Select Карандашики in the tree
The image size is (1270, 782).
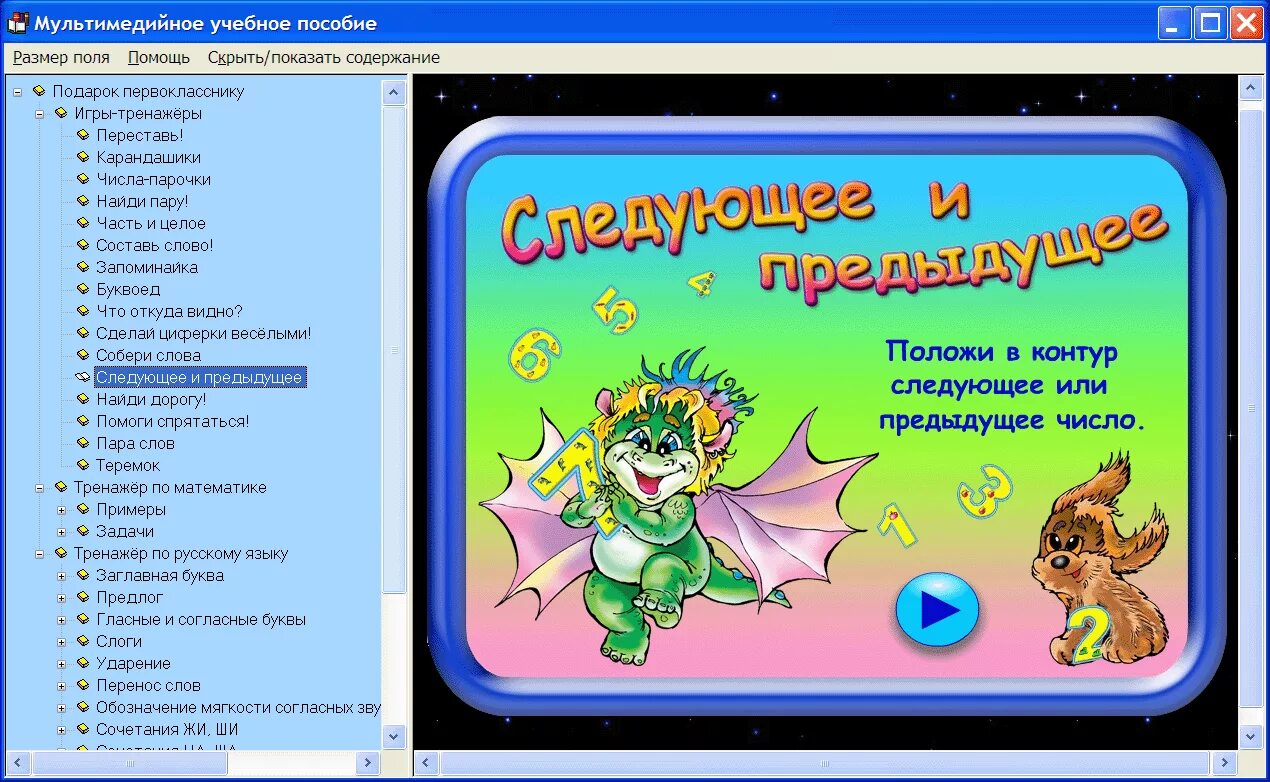point(148,157)
